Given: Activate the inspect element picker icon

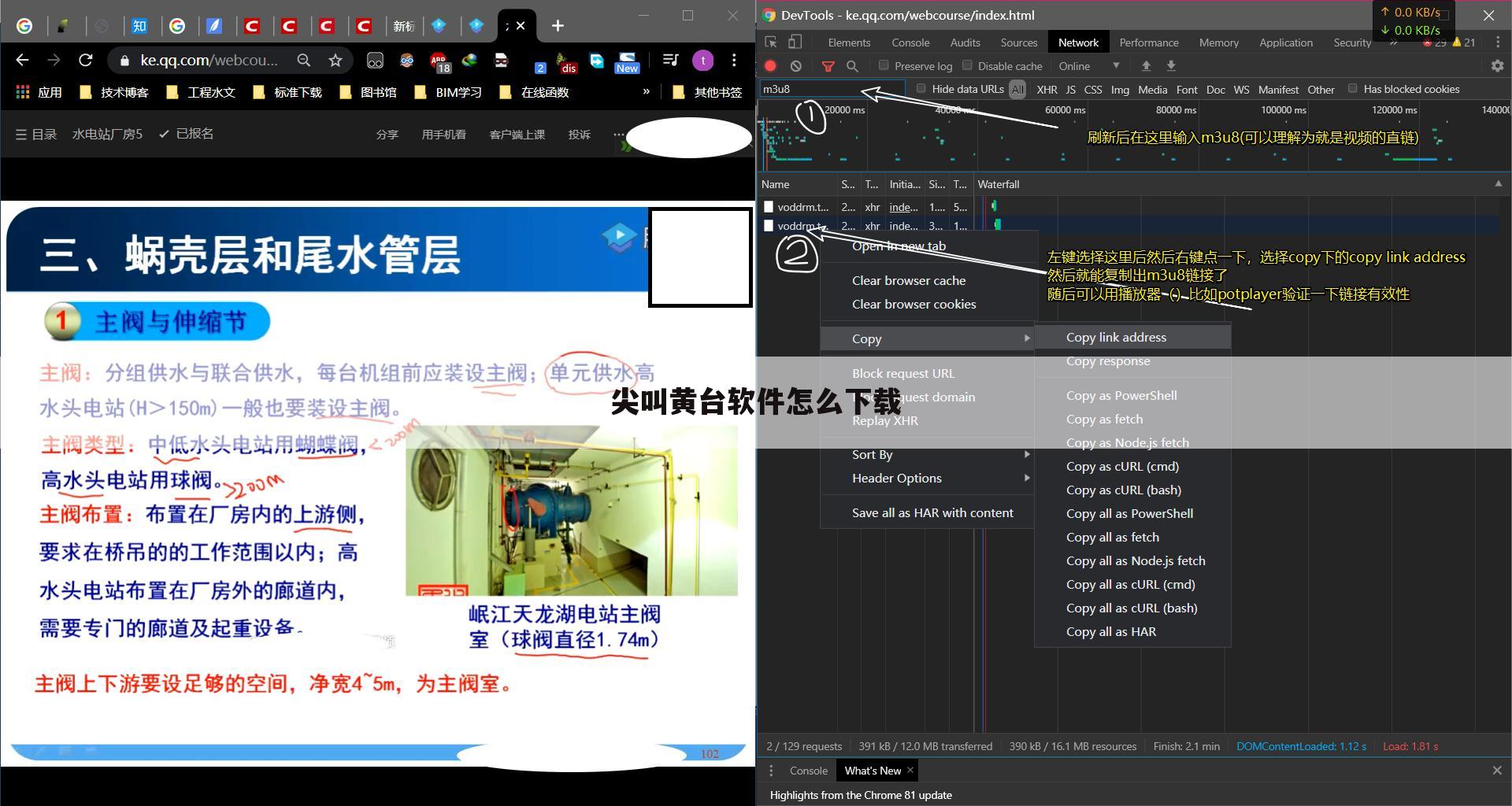Looking at the screenshot, I should tap(771, 43).
